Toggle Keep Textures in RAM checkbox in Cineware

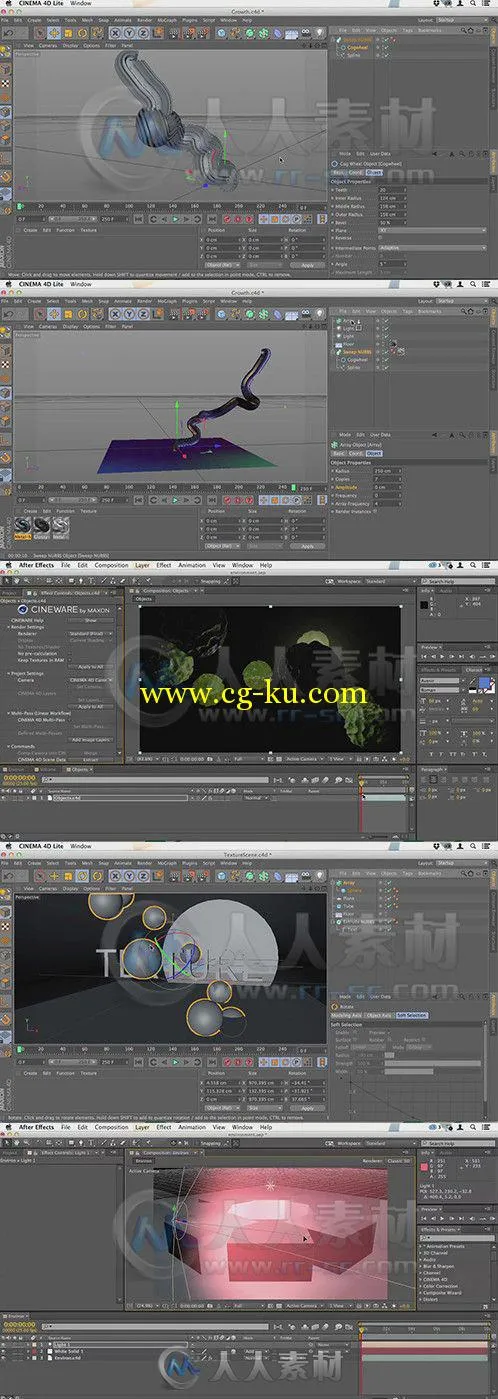[70, 660]
